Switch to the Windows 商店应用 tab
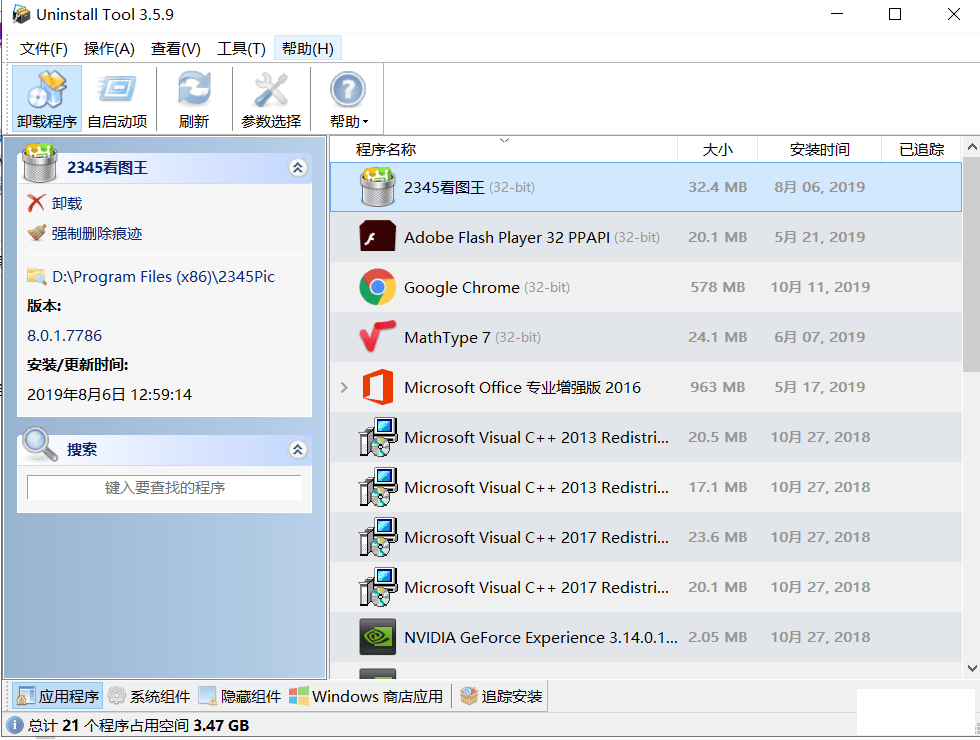The image size is (980, 740). pos(366,696)
